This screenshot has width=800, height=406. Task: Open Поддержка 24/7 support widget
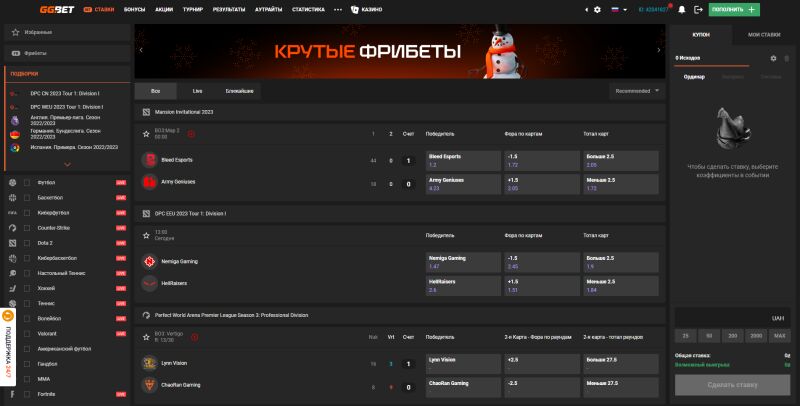[8, 346]
